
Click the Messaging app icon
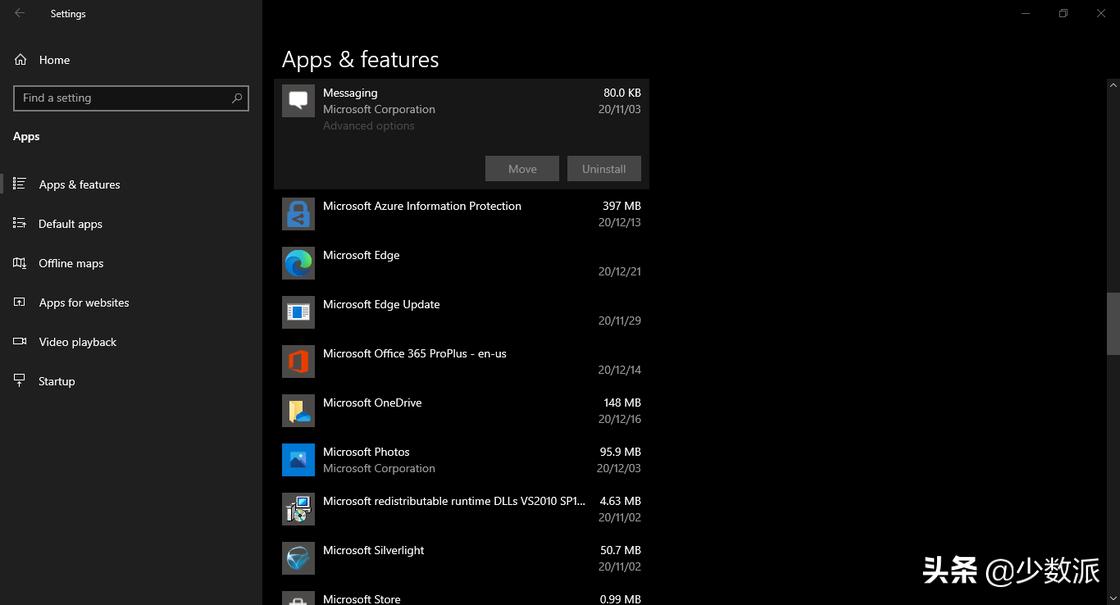(298, 101)
